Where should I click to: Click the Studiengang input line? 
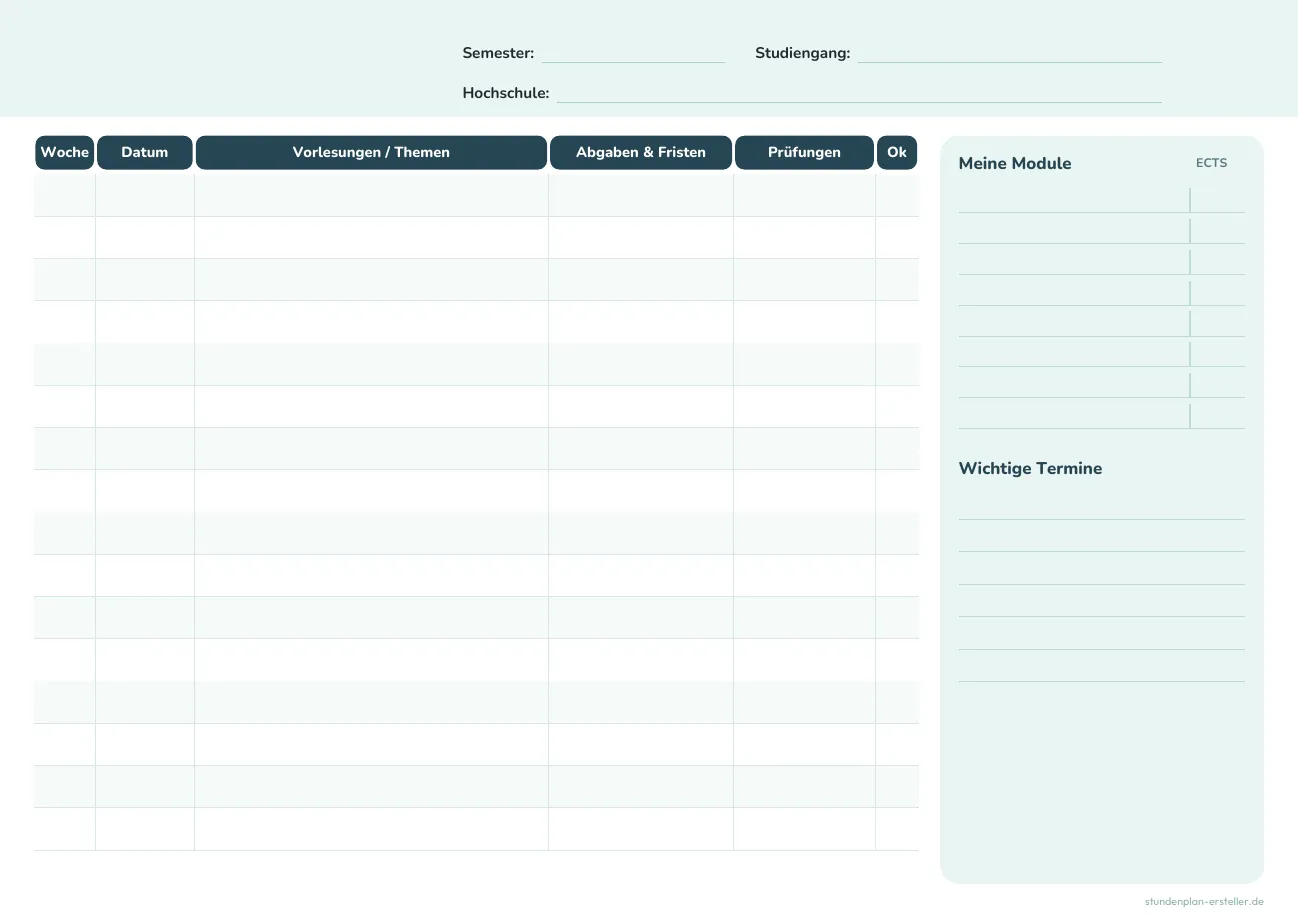coord(1009,54)
